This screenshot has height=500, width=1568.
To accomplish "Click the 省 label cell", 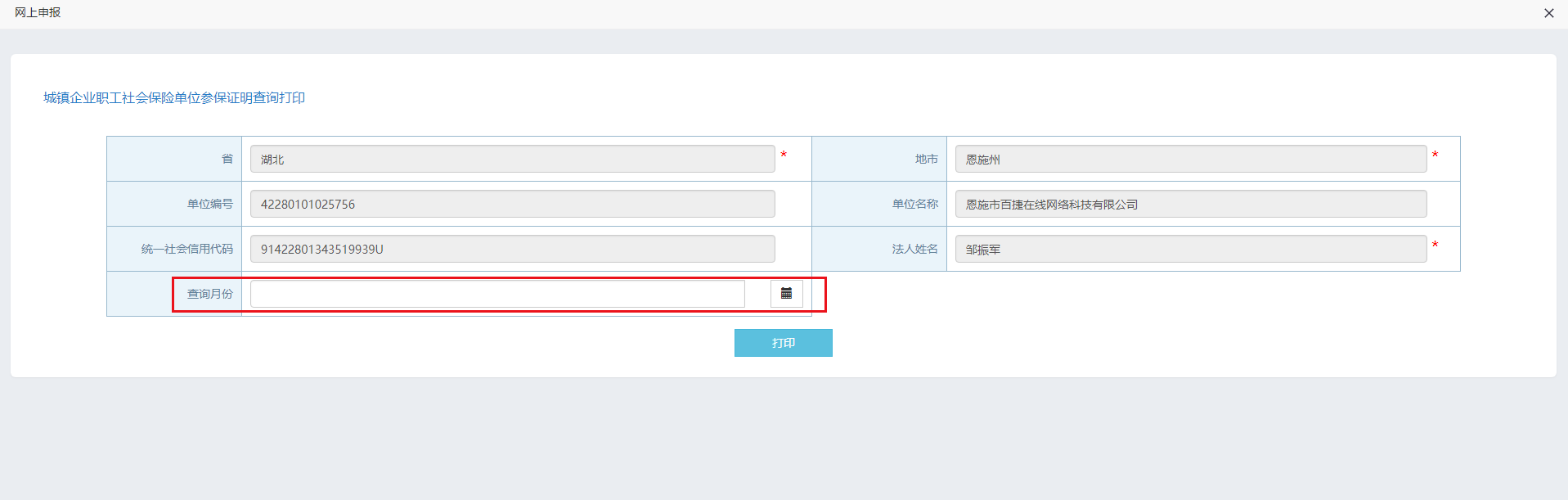I will point(227,160).
